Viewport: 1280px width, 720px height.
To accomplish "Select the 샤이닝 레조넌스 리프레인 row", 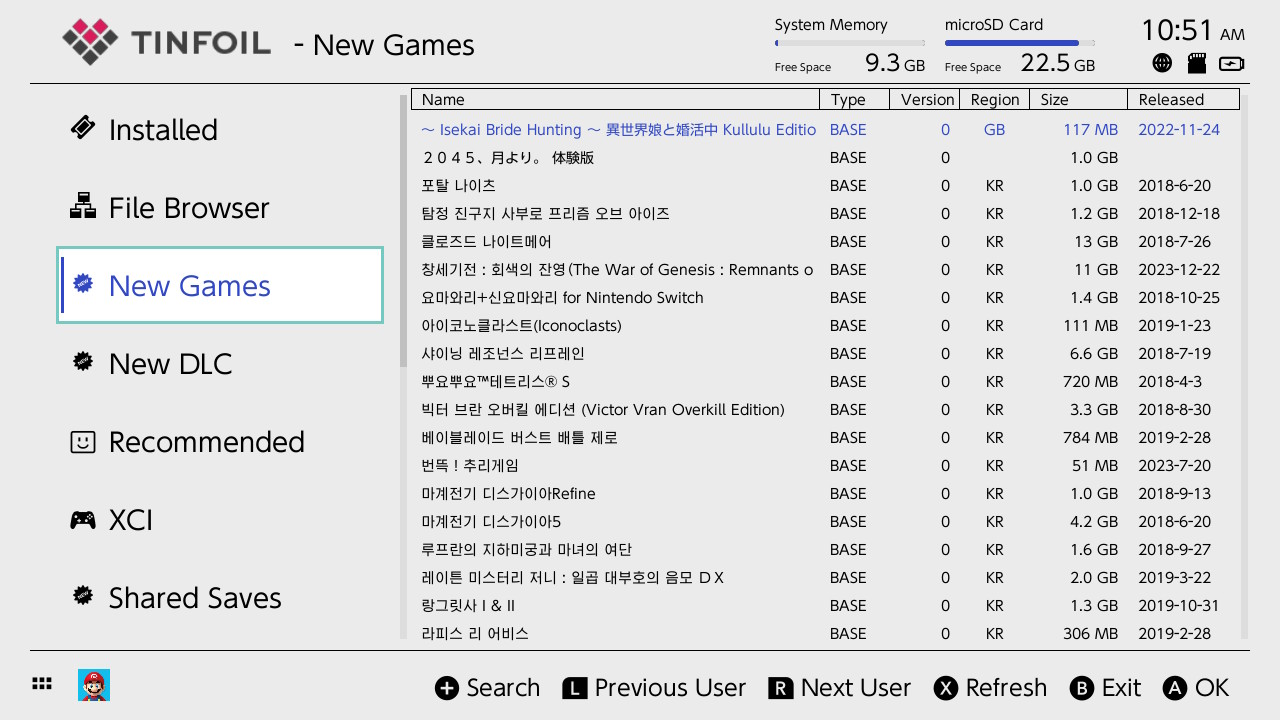I will 826,353.
